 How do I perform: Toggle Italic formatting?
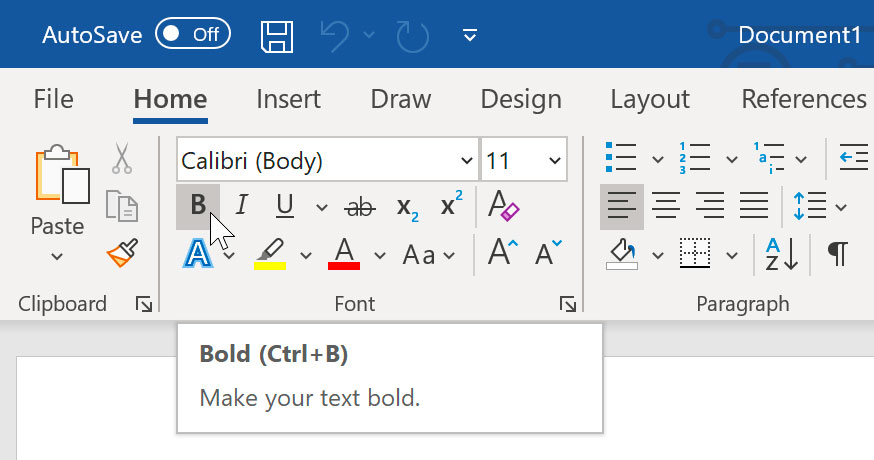[x=241, y=207]
